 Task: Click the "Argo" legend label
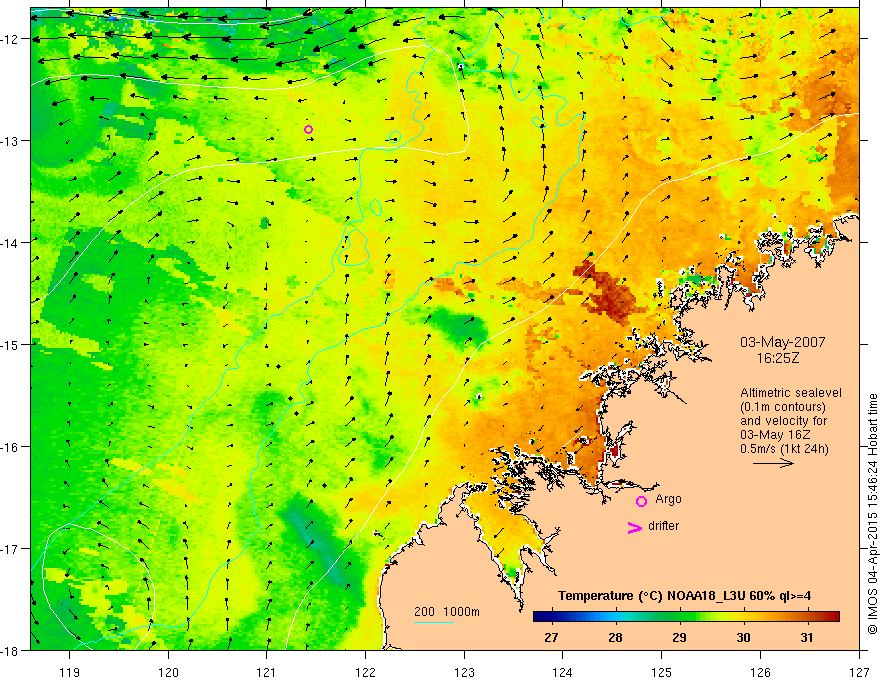pos(668,499)
